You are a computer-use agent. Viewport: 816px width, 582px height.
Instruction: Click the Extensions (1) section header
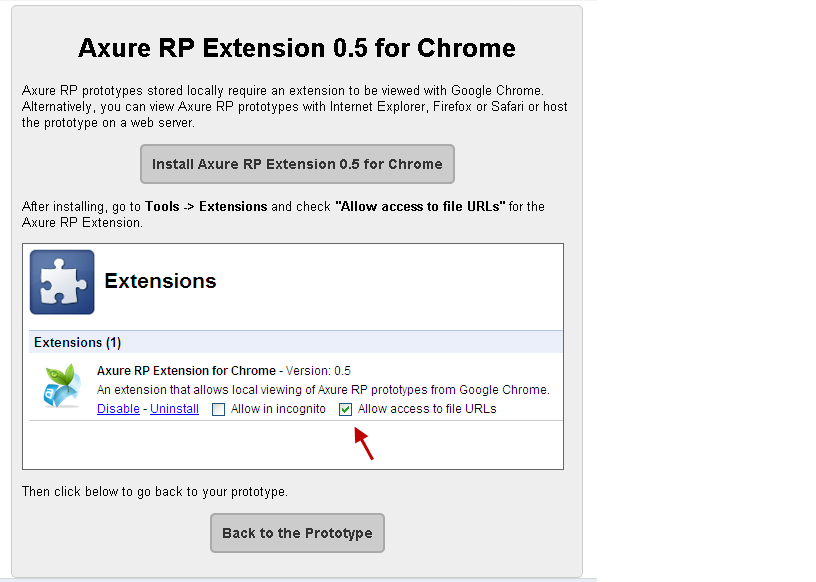point(296,343)
